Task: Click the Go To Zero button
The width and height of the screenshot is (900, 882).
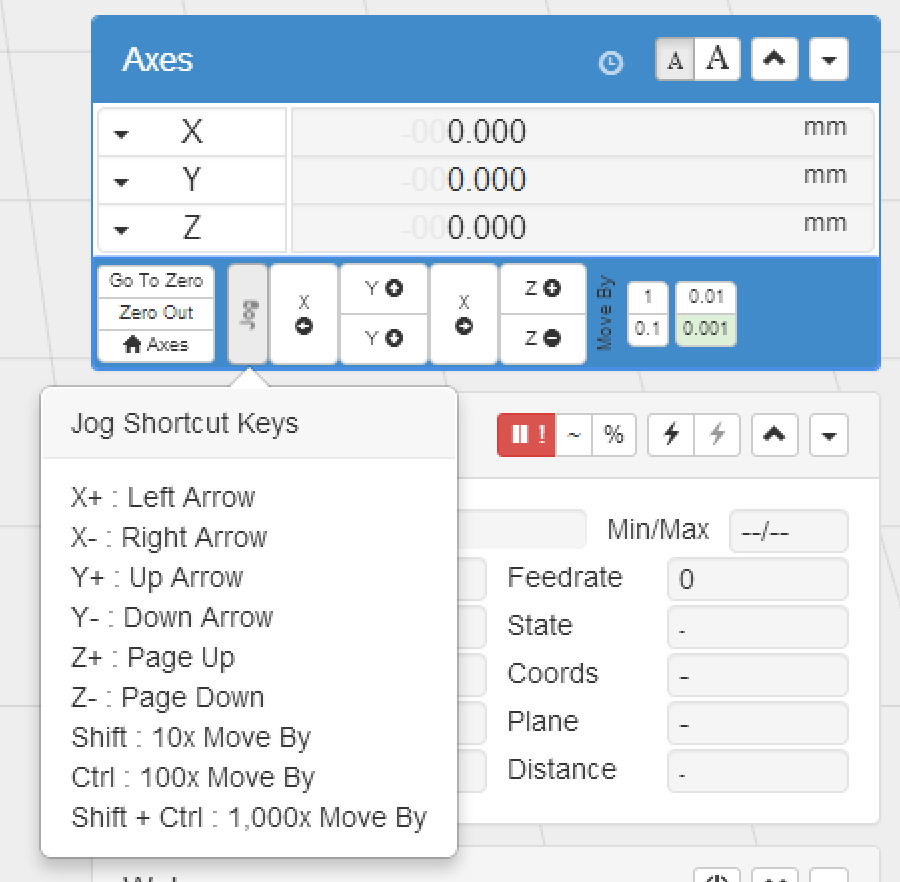Action: point(156,281)
